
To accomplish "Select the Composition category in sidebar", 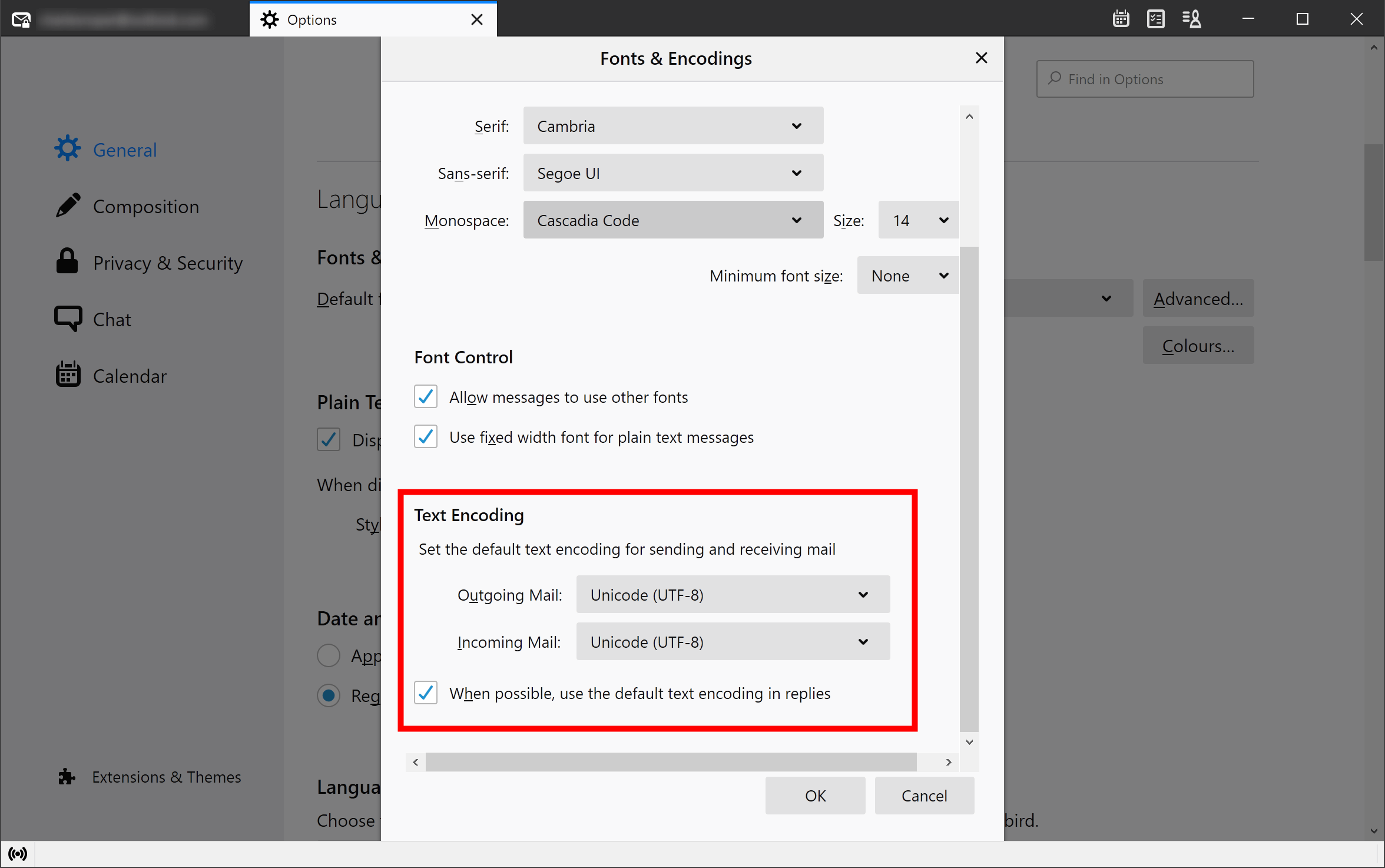I will [145, 206].
